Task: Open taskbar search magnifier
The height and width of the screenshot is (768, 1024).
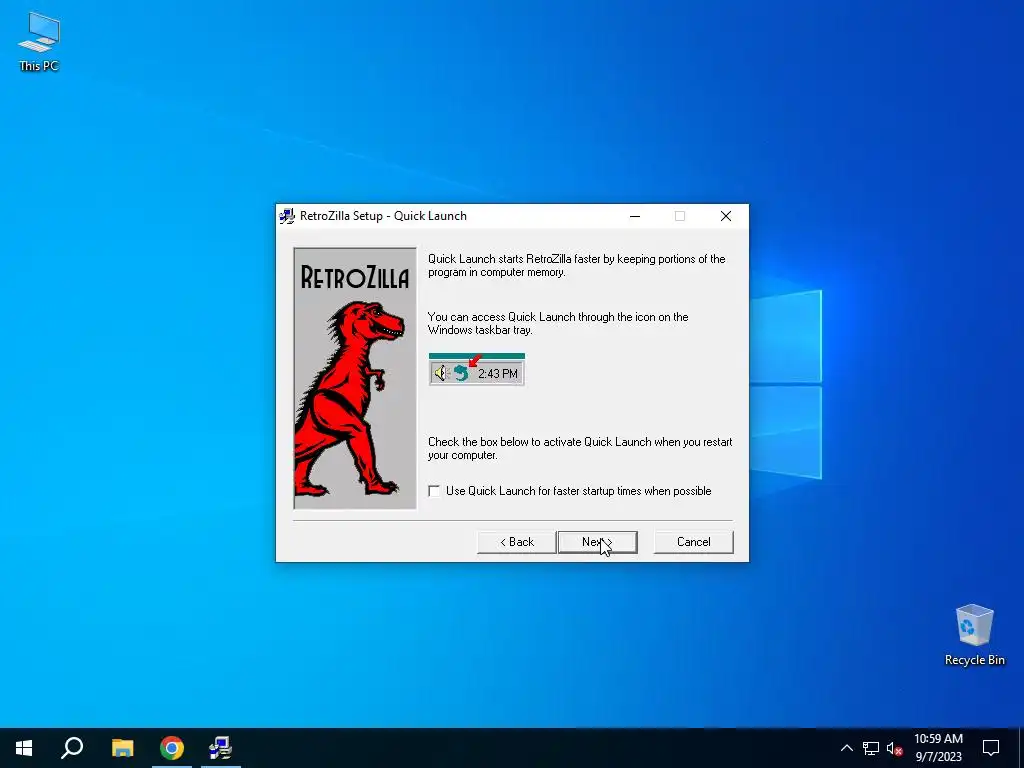Action: (72, 748)
